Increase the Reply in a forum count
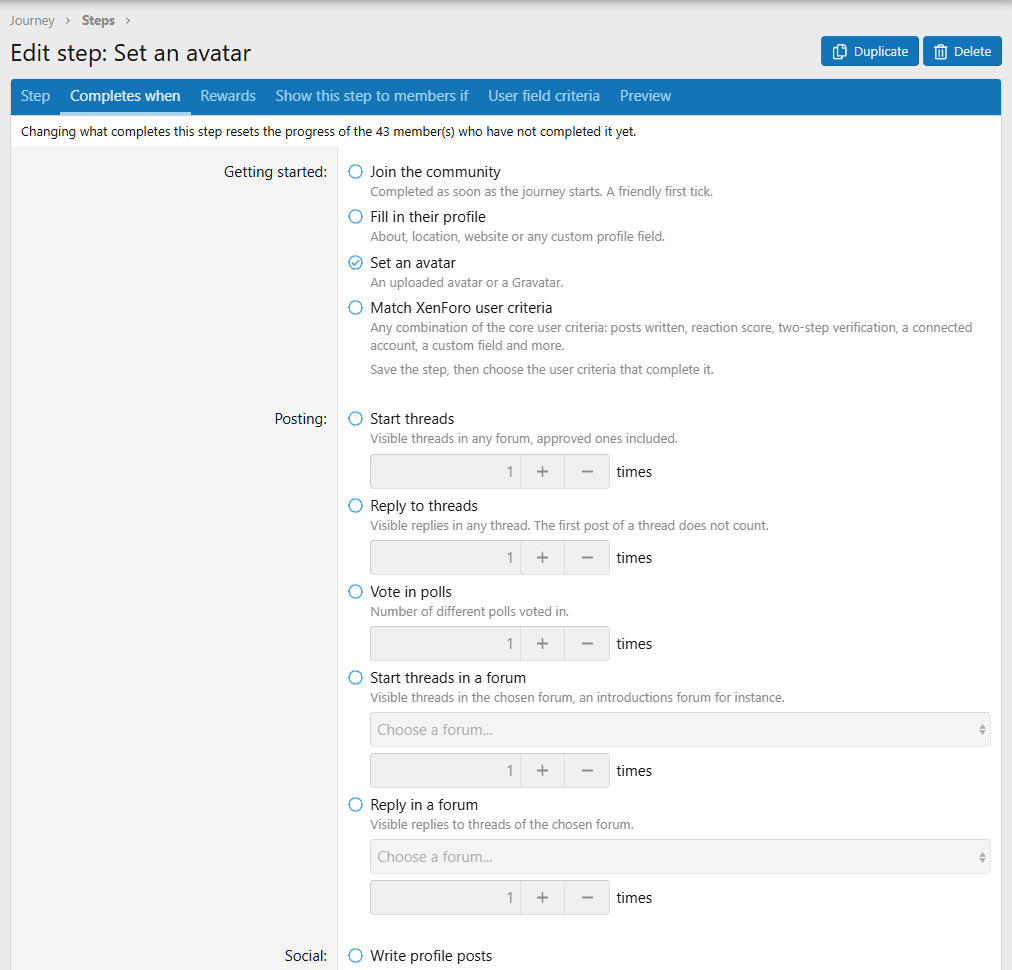The height and width of the screenshot is (970, 1012). click(542, 898)
